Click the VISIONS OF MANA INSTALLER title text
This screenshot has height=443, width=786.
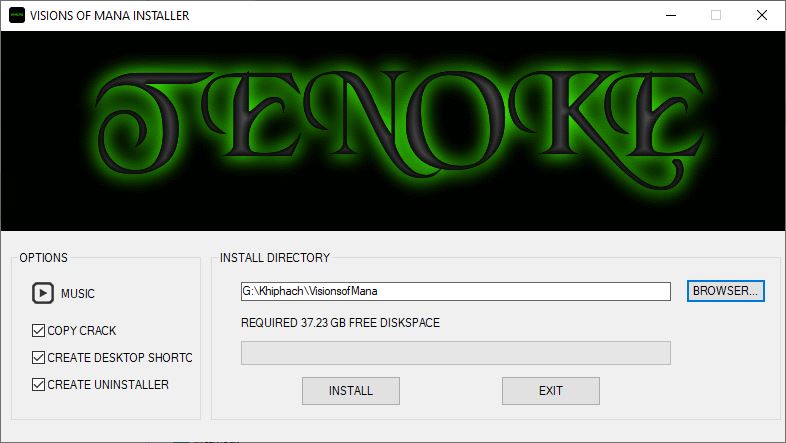pos(110,16)
